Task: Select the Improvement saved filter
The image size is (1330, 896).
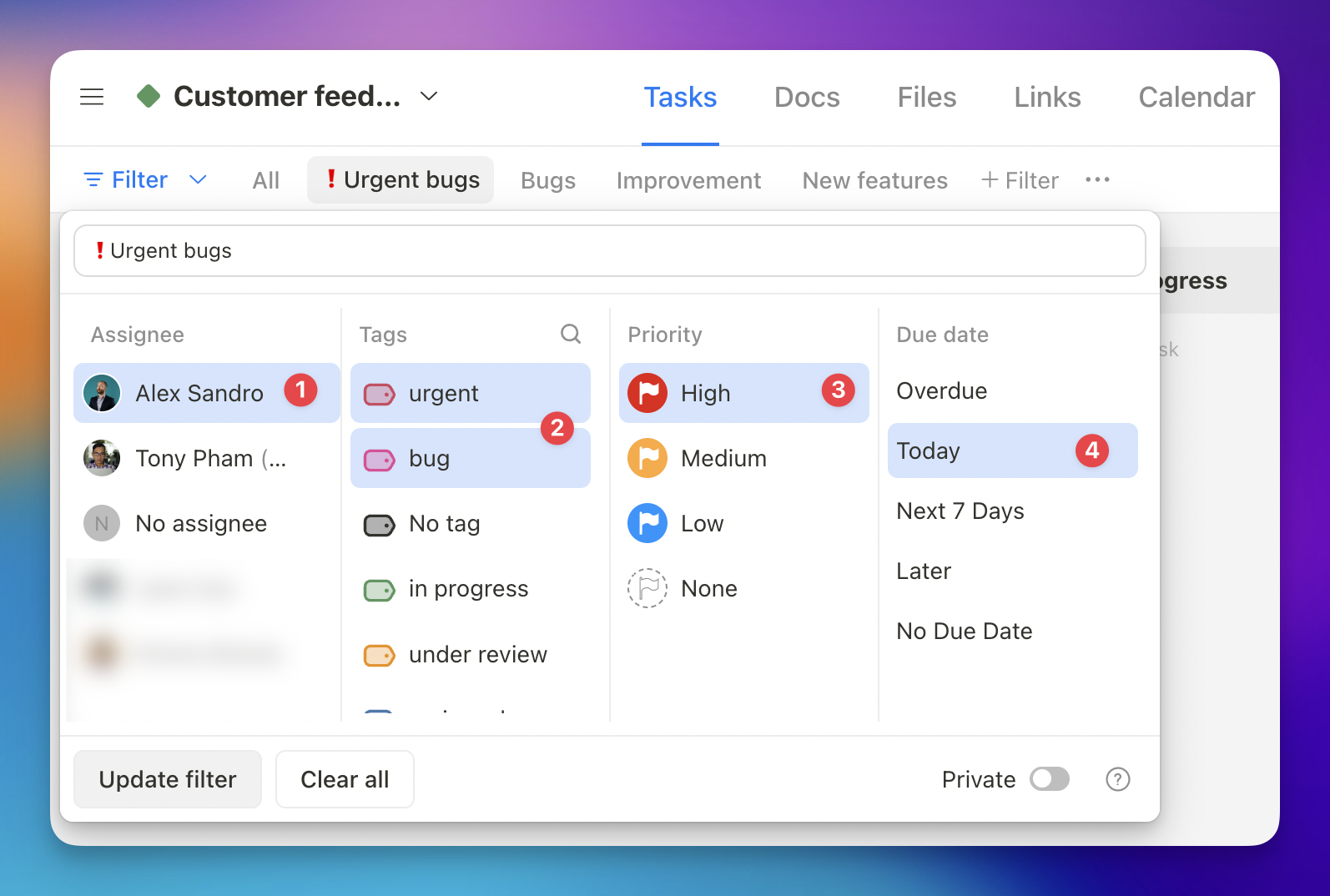Action: point(688,180)
